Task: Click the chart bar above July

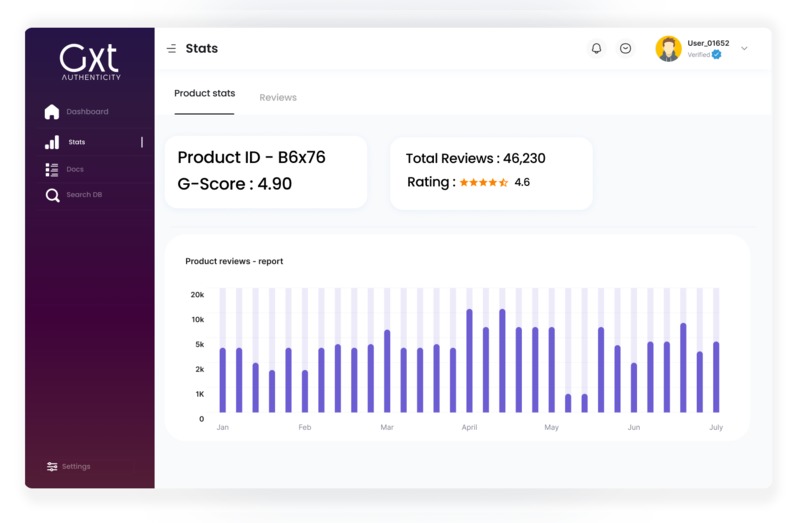Action: 716,377
